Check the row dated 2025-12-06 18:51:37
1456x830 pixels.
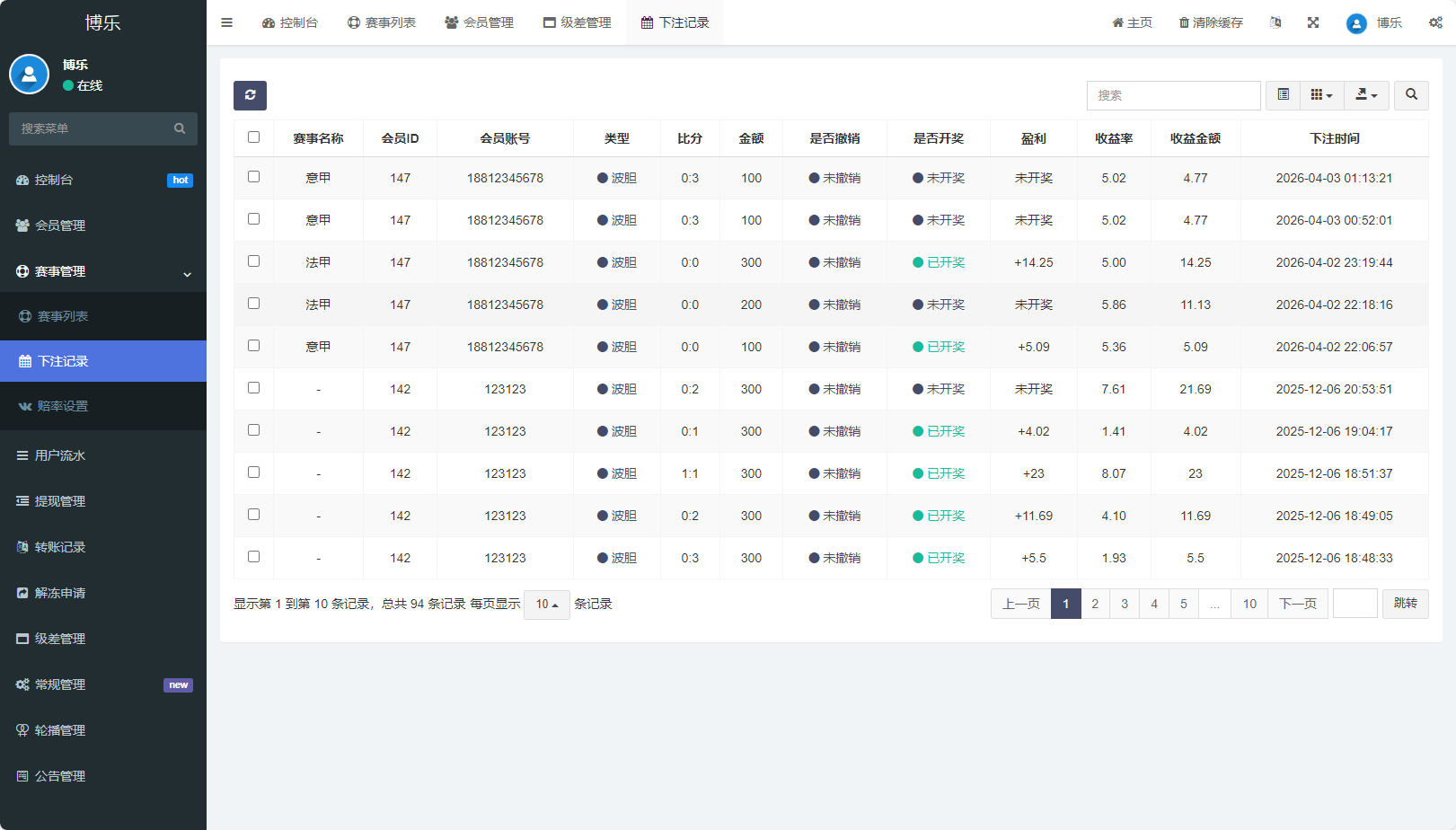[x=253, y=472]
